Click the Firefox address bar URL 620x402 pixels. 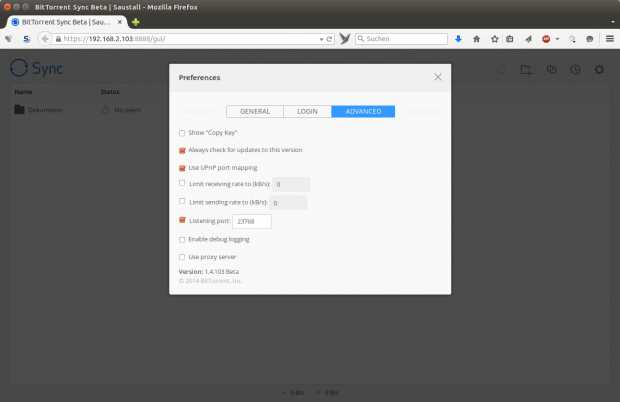coord(114,39)
